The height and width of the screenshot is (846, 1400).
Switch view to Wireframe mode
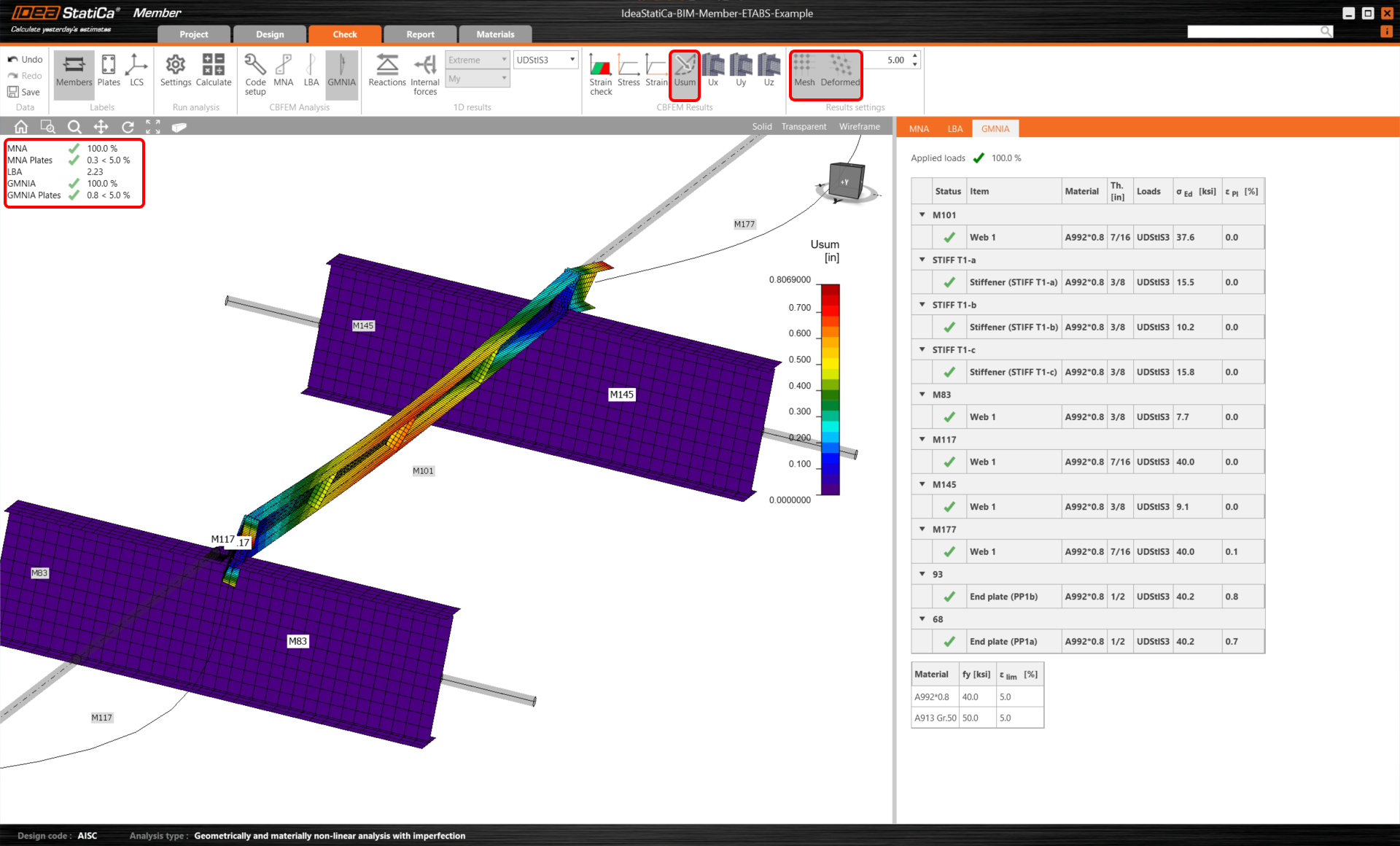tap(859, 127)
